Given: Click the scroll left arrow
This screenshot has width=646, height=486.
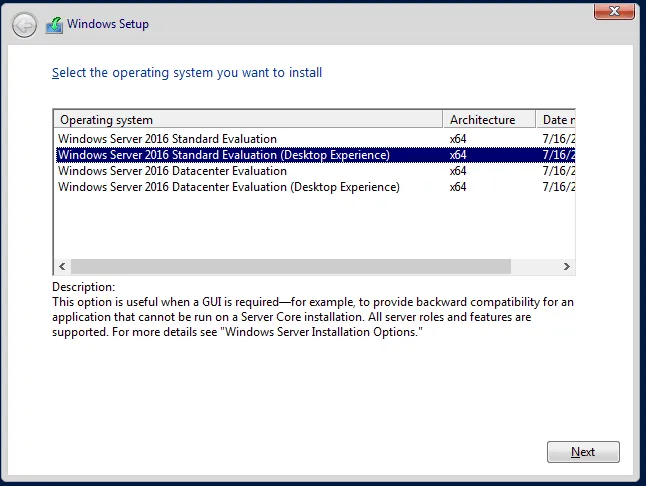Looking at the screenshot, I should tap(62, 266).
